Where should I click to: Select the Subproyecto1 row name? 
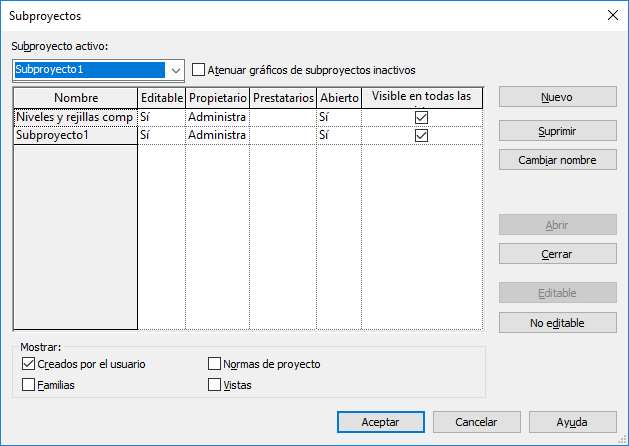coord(75,135)
